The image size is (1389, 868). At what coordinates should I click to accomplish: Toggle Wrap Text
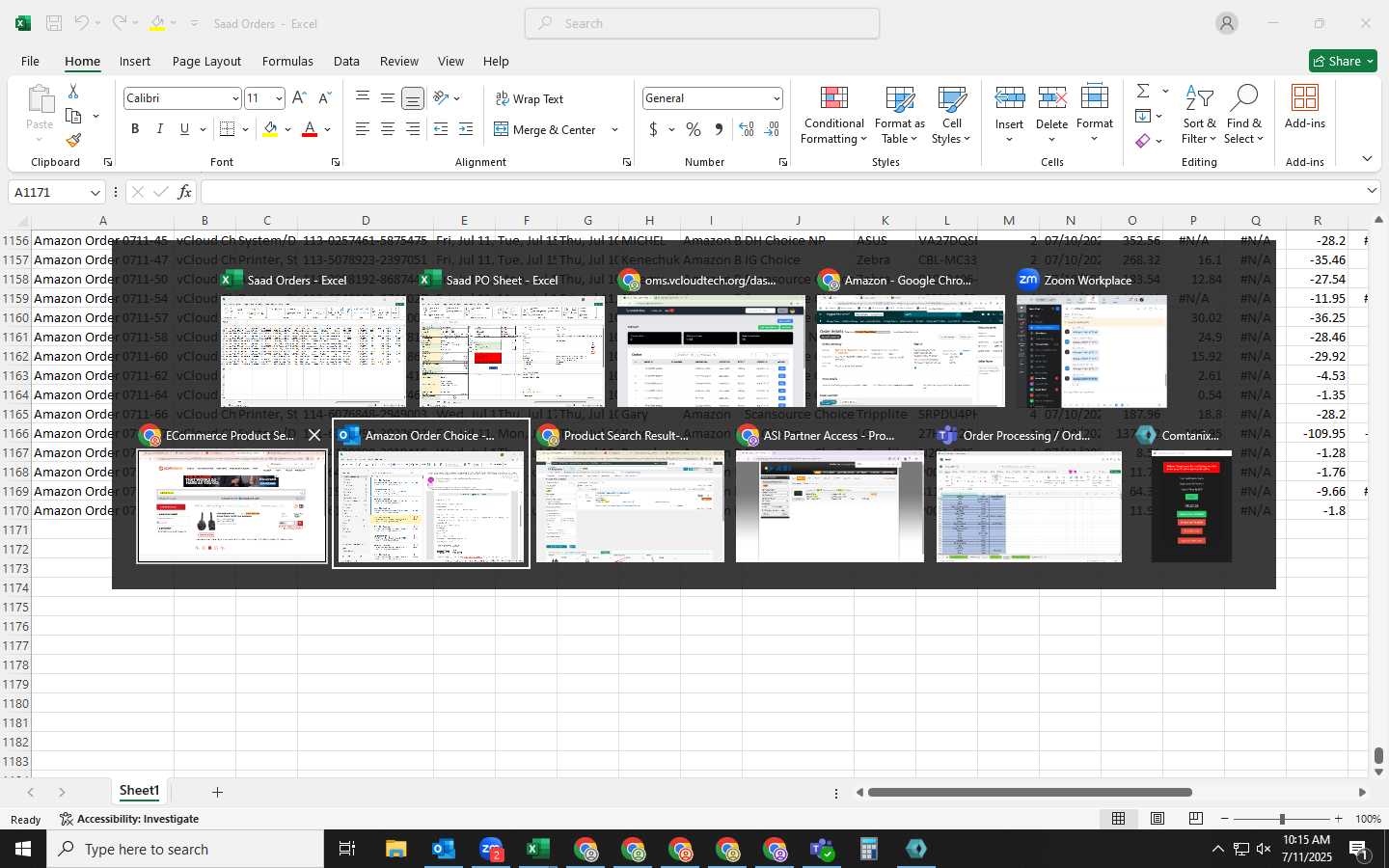click(529, 98)
